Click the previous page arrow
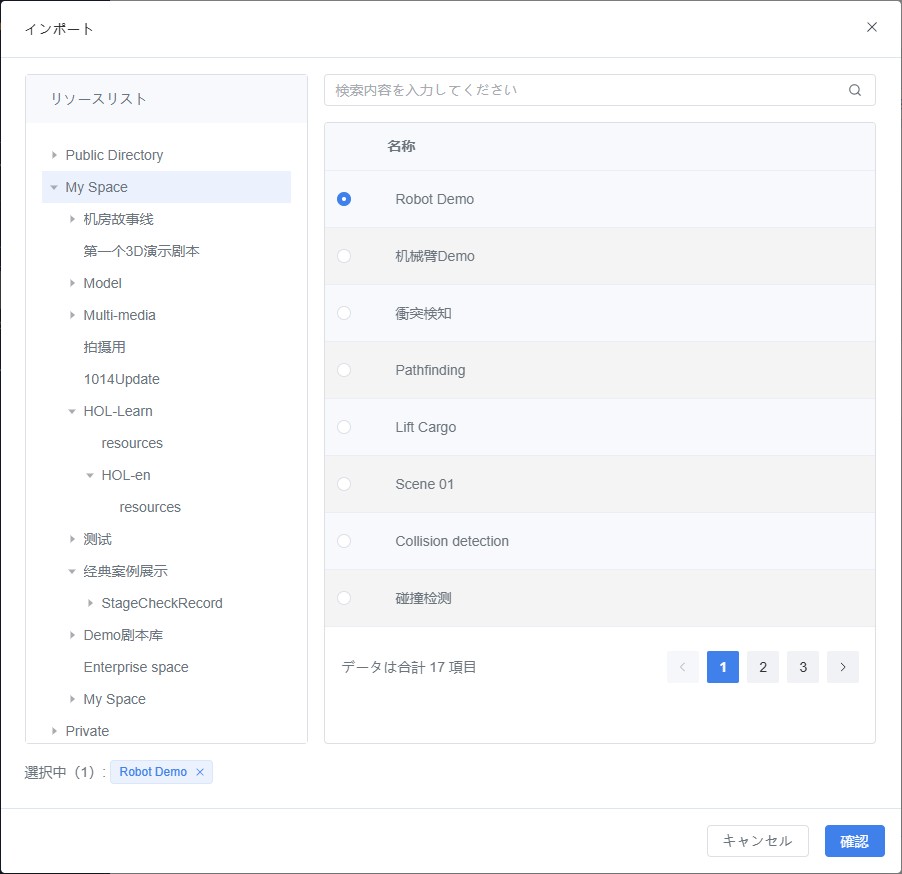902x874 pixels. 682,667
